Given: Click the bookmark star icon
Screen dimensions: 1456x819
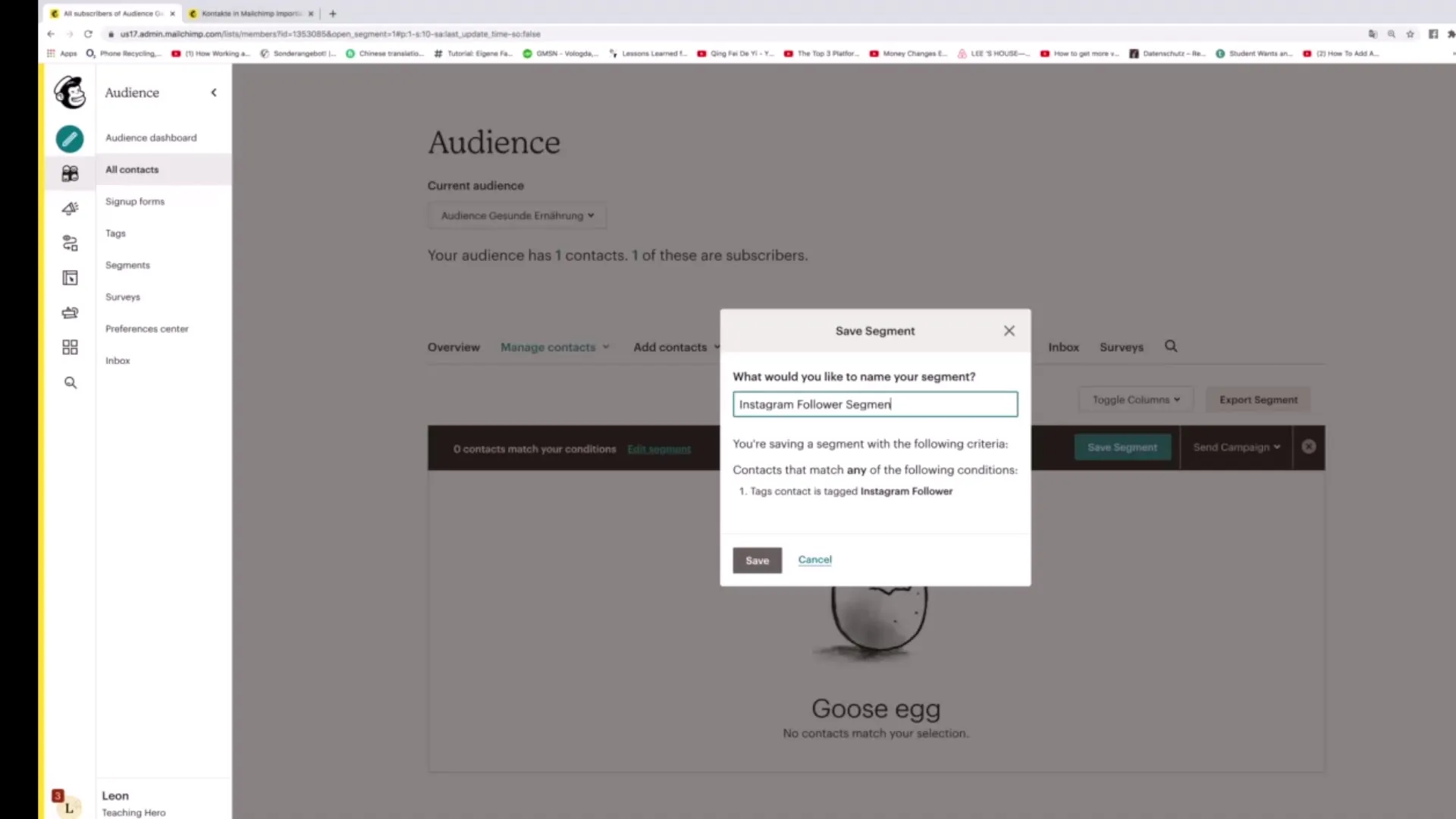Looking at the screenshot, I should coord(1410,34).
